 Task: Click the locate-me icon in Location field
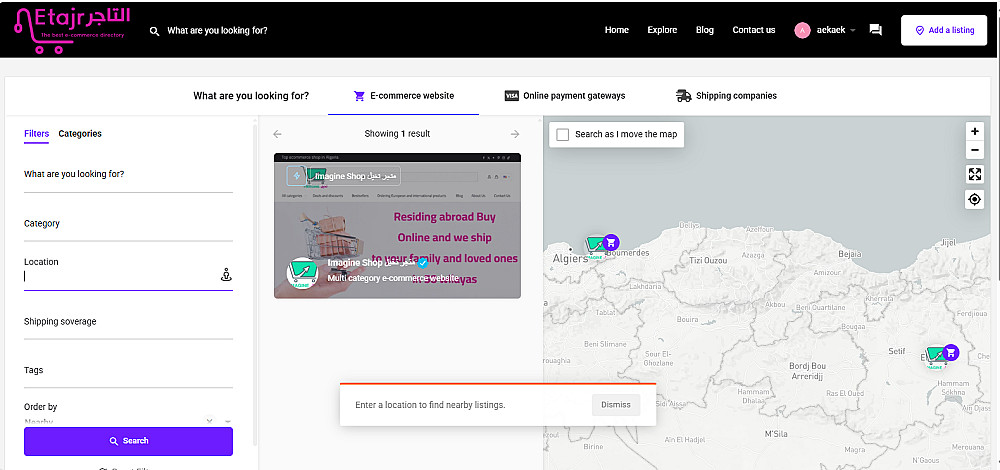tap(225, 275)
